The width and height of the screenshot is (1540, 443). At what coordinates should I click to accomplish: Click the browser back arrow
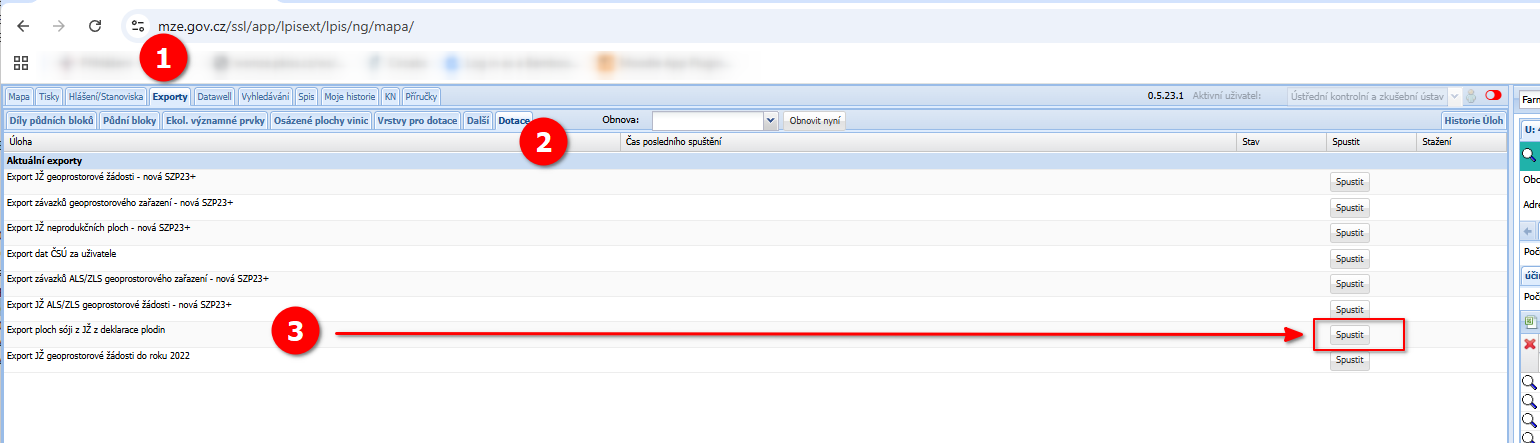[x=24, y=27]
